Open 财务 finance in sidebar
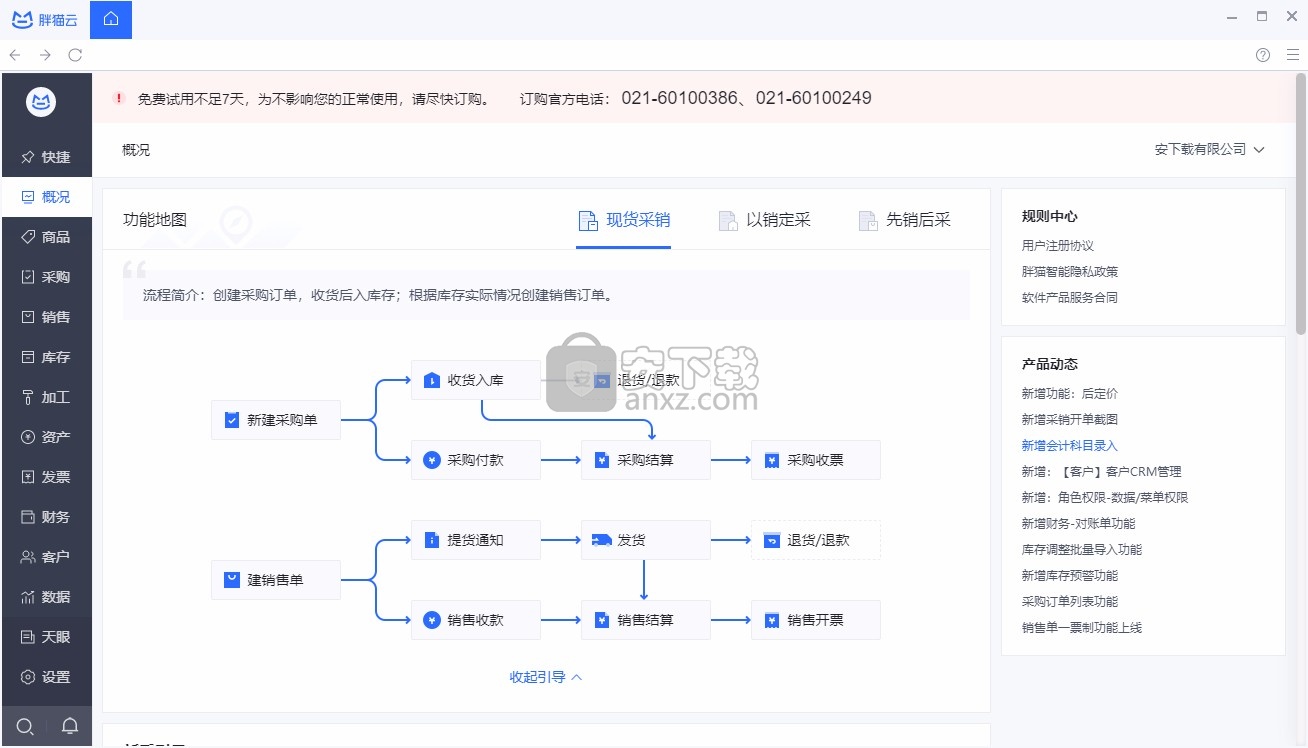1308x748 pixels. click(46, 517)
